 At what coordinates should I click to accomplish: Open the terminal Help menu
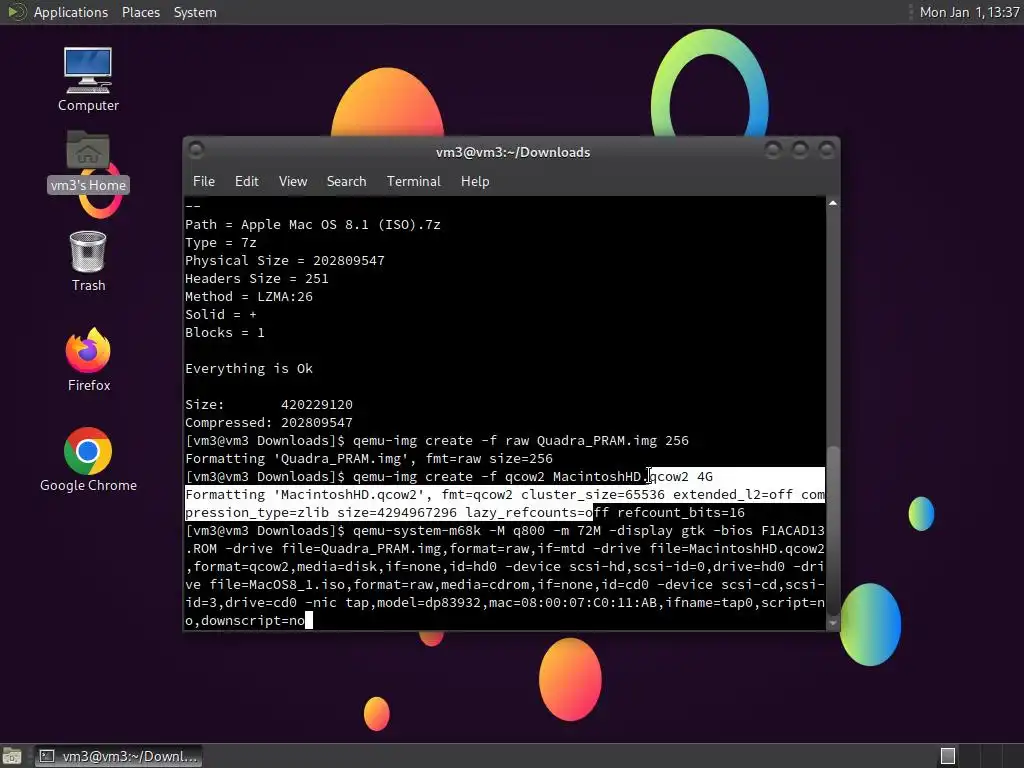[475, 181]
